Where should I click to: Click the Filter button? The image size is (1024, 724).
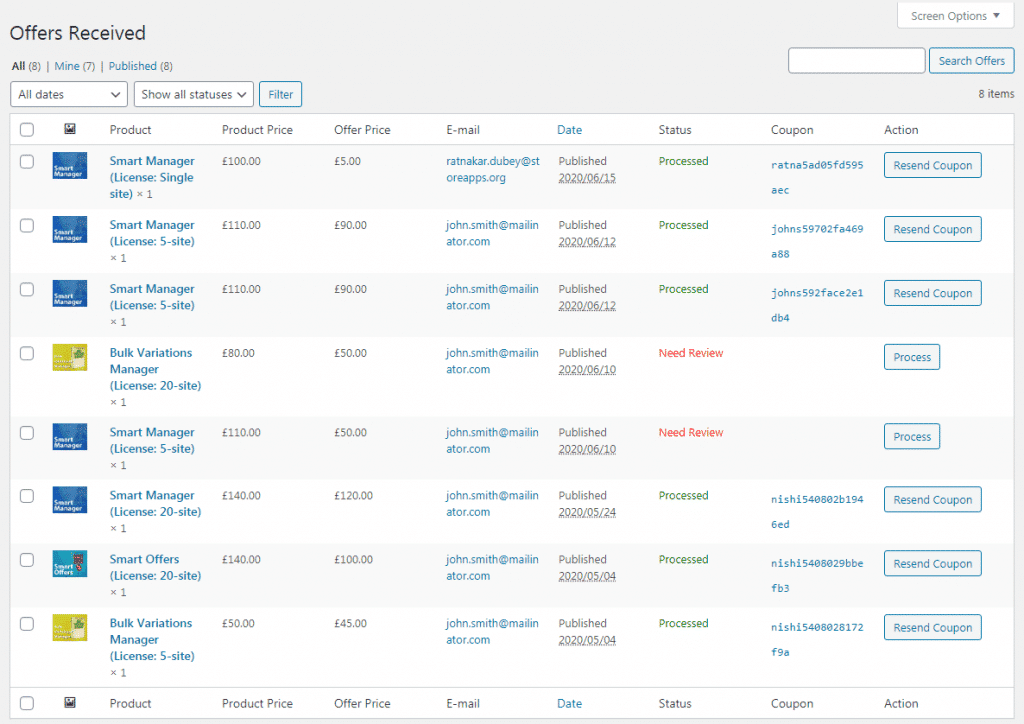(x=280, y=94)
